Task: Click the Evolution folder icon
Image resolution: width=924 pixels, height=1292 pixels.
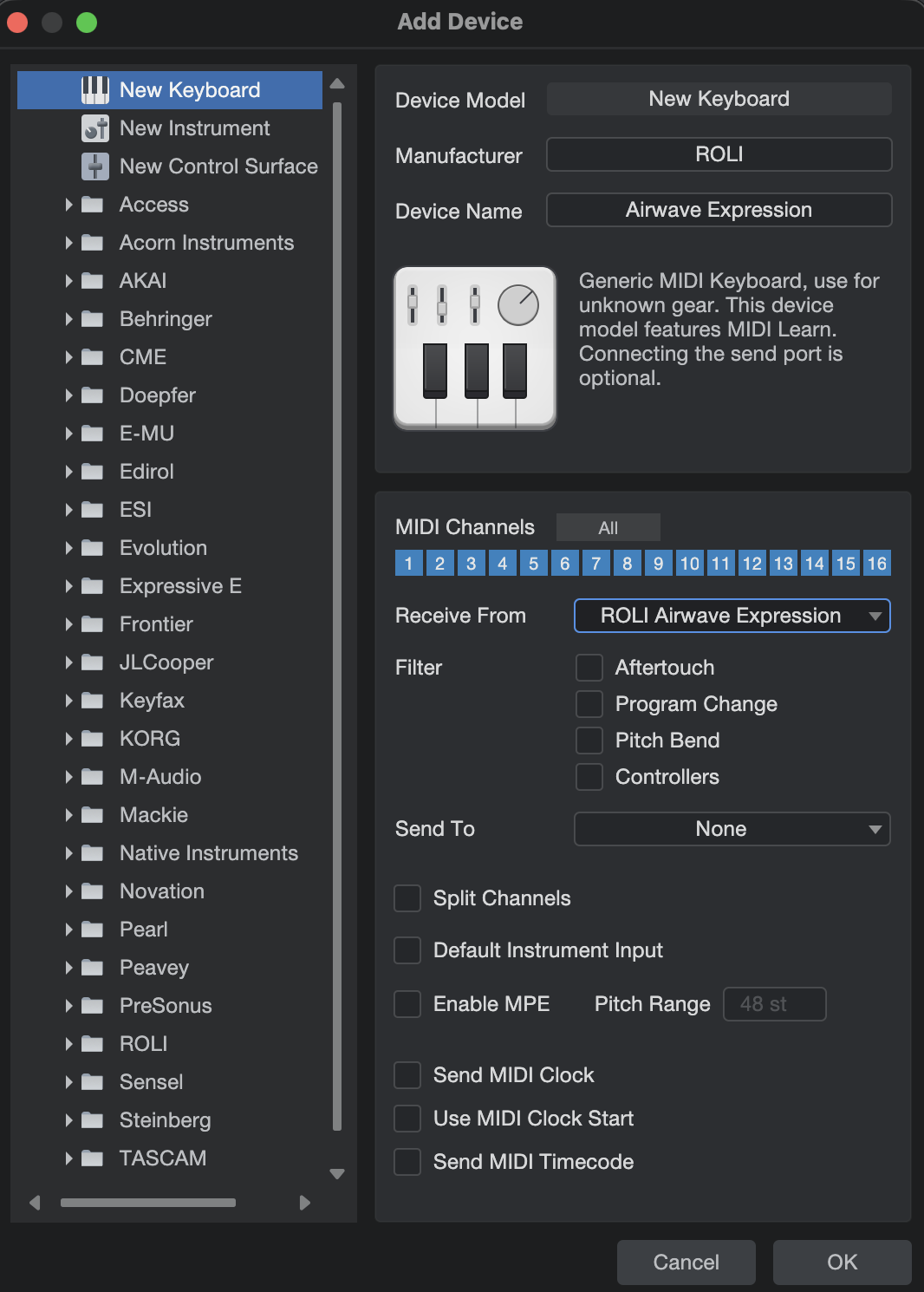Action: (92, 548)
